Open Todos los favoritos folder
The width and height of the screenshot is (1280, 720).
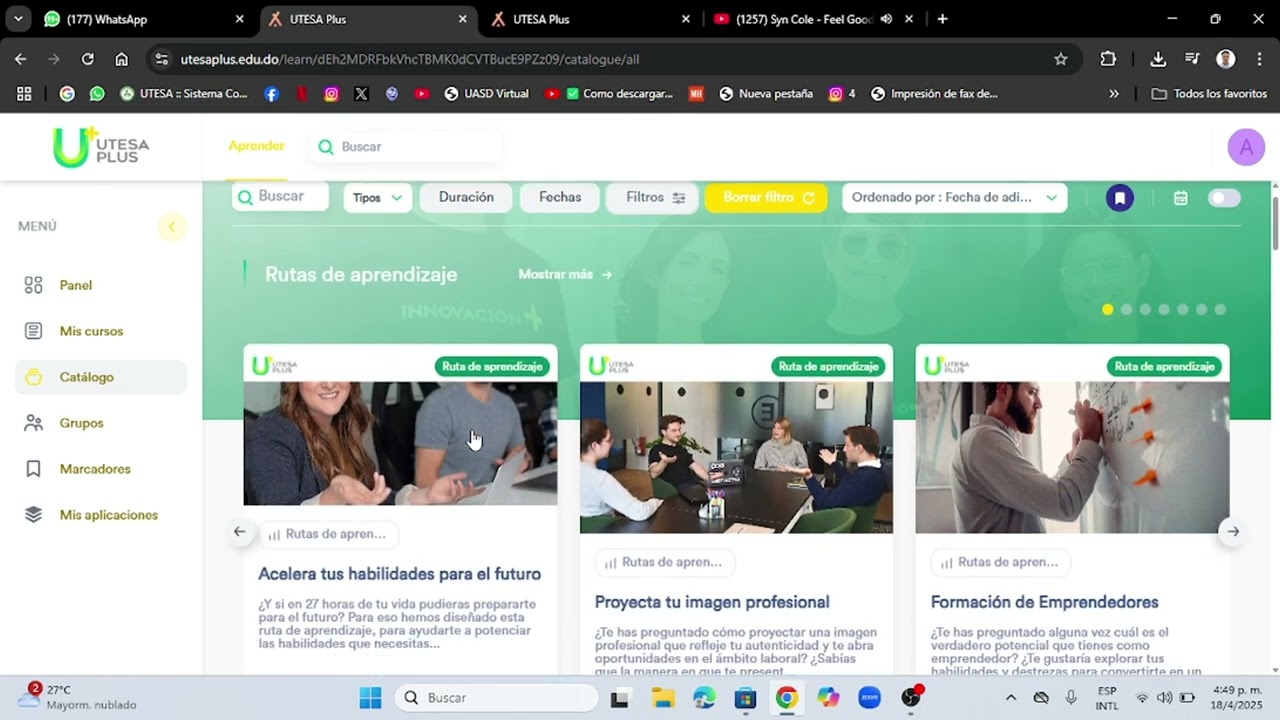coord(1210,94)
